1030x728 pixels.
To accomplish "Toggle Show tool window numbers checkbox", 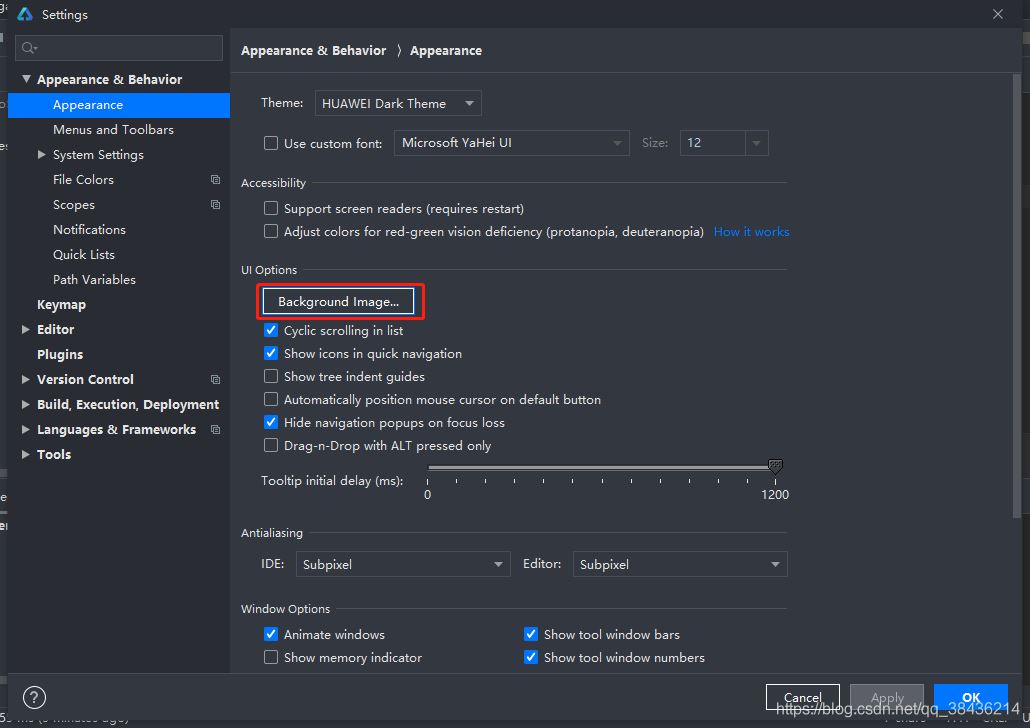I will point(531,657).
